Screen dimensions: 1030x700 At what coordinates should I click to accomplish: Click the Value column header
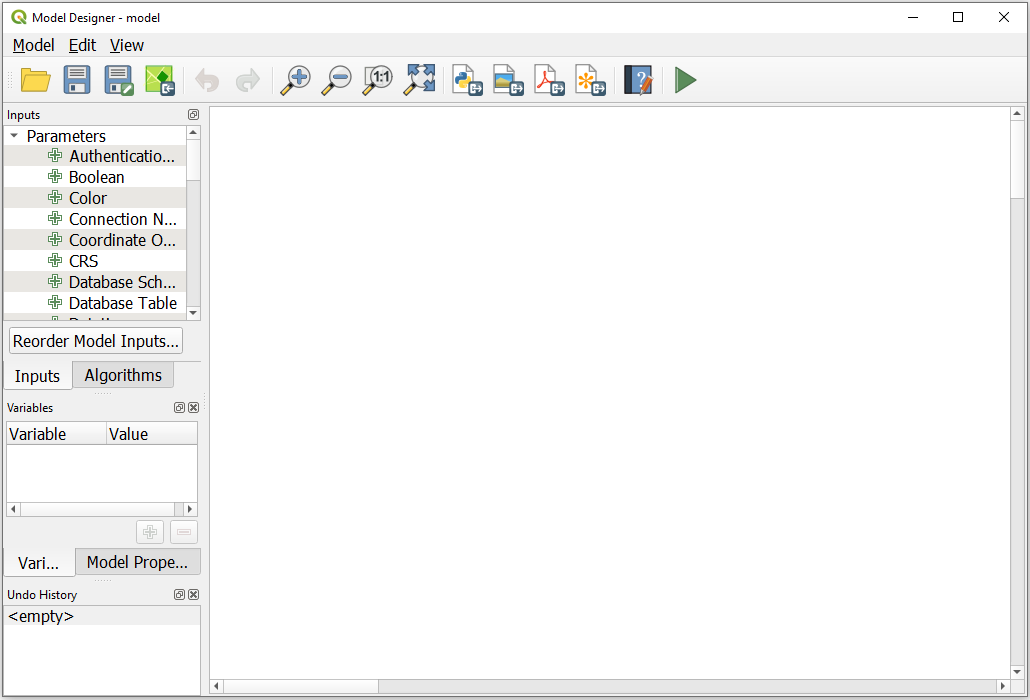[x=152, y=434]
